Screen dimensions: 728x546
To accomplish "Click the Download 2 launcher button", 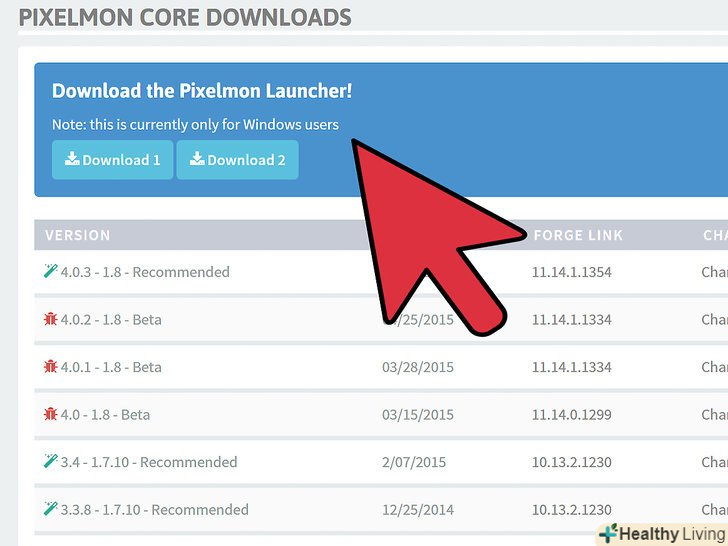I will [x=237, y=160].
